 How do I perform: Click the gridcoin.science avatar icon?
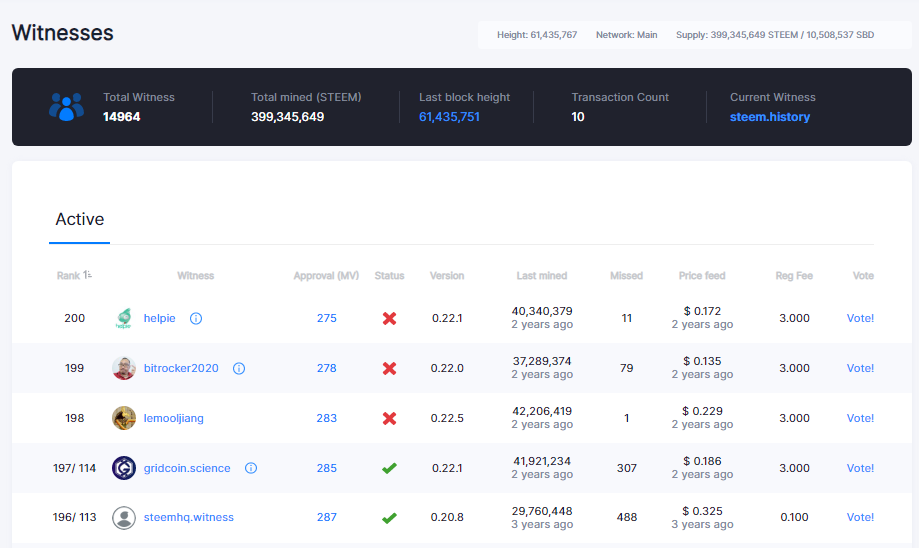pyautogui.click(x=124, y=468)
